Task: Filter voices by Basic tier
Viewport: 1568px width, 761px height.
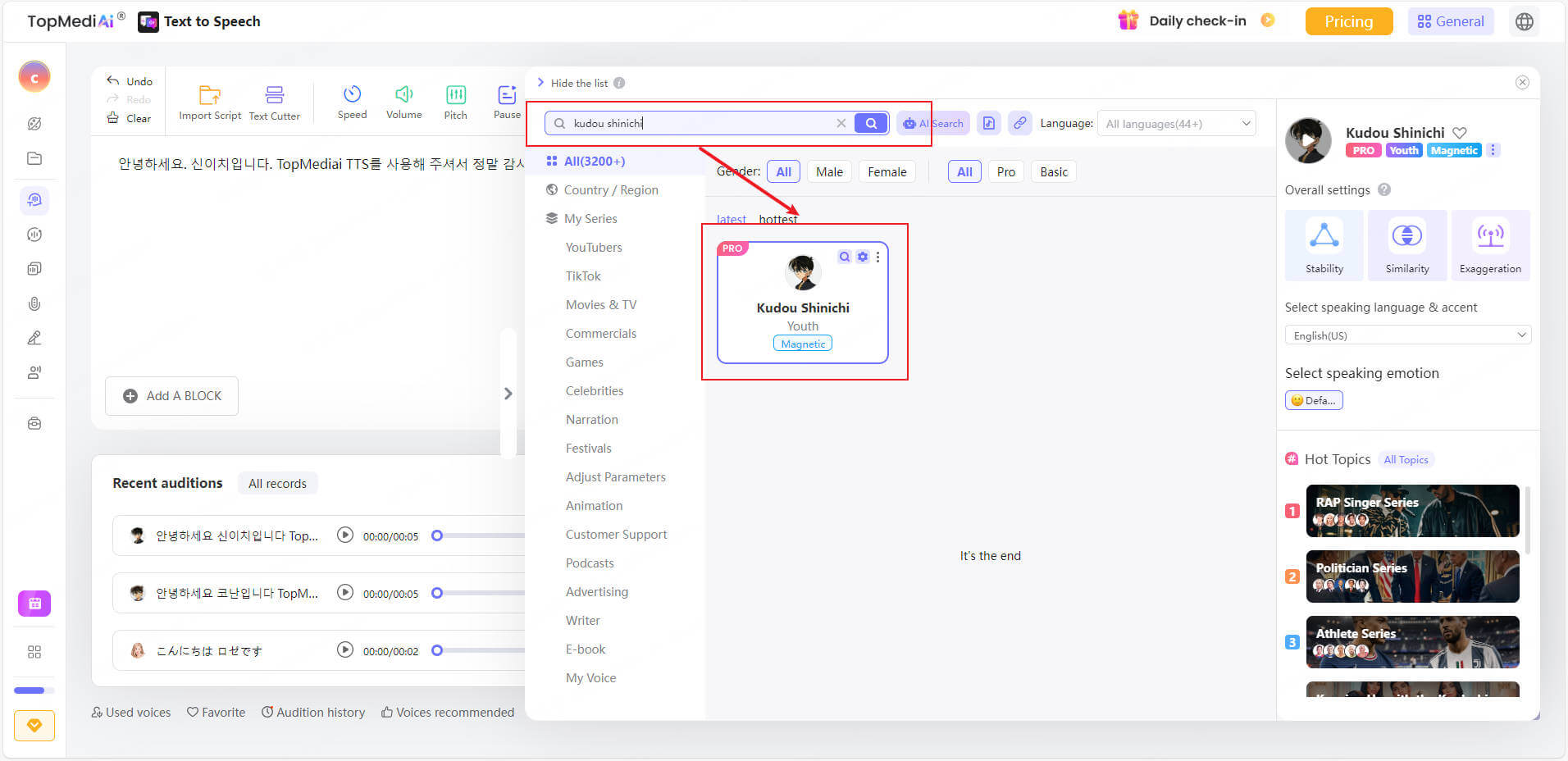Action: click(1054, 171)
